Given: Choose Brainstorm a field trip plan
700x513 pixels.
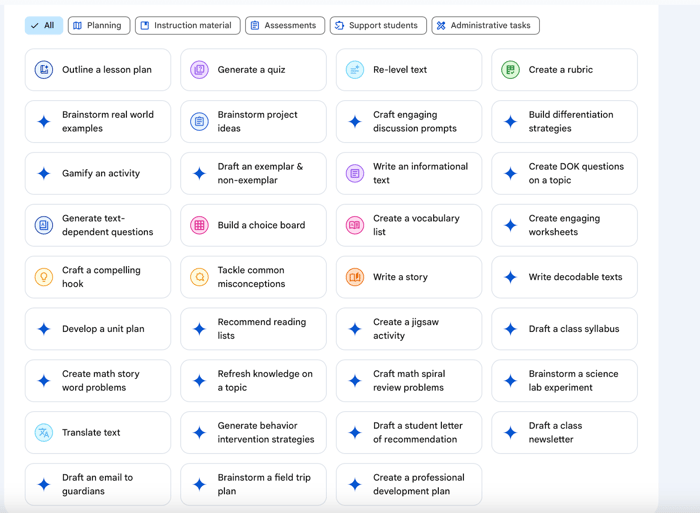Looking at the screenshot, I should pos(253,485).
